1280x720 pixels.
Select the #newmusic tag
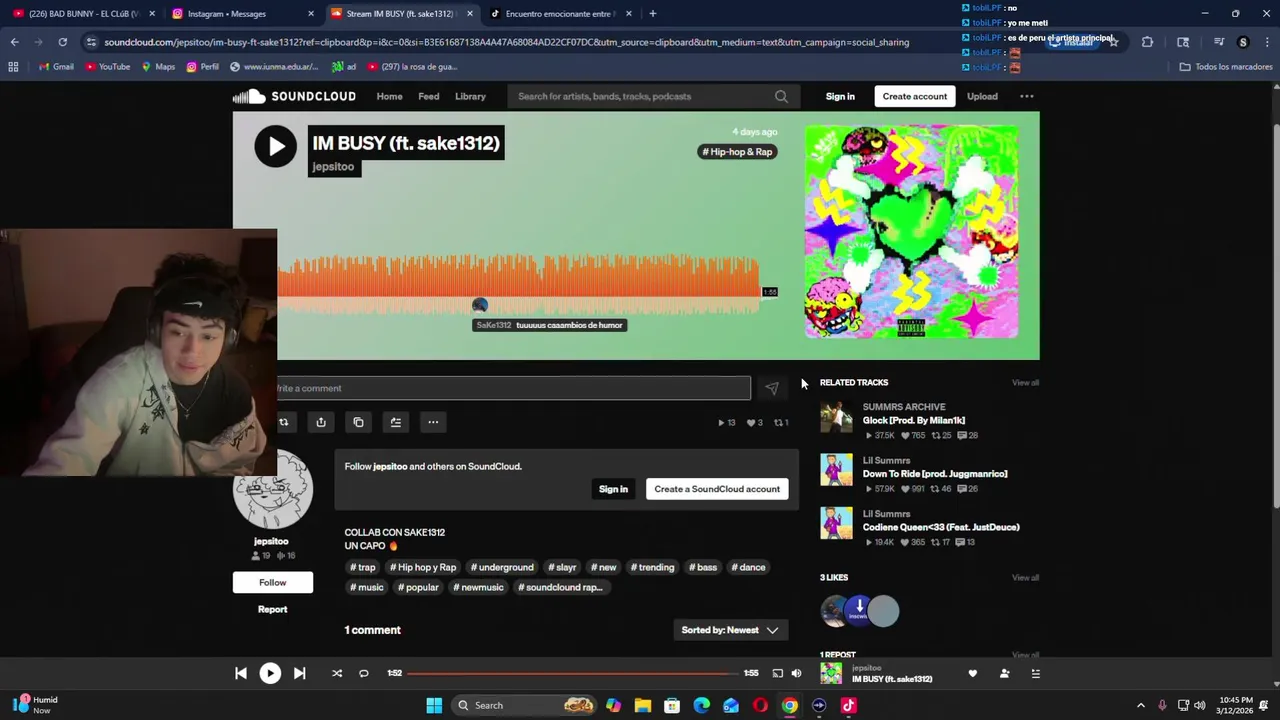[478, 587]
